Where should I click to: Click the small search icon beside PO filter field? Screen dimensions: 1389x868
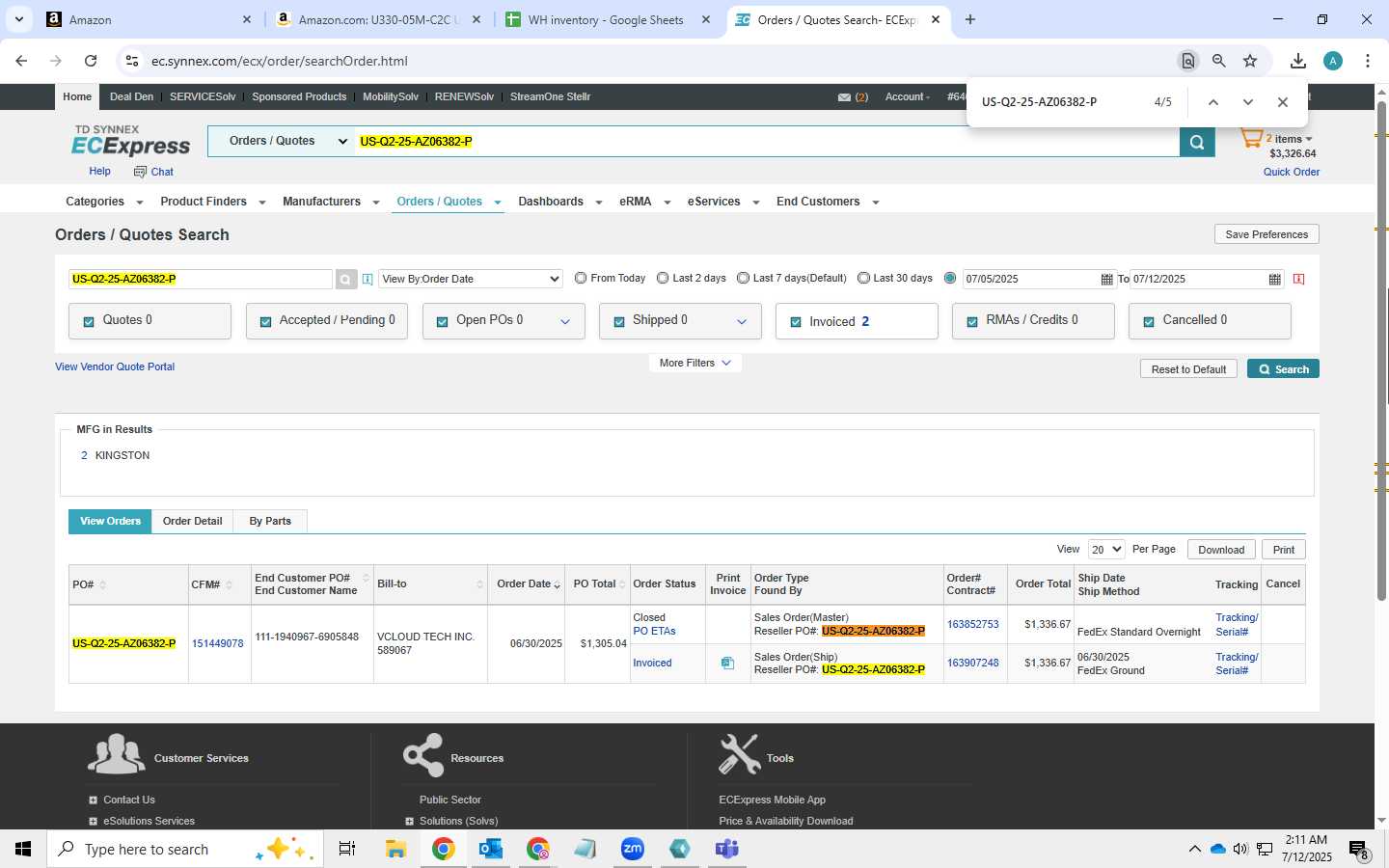click(x=345, y=280)
